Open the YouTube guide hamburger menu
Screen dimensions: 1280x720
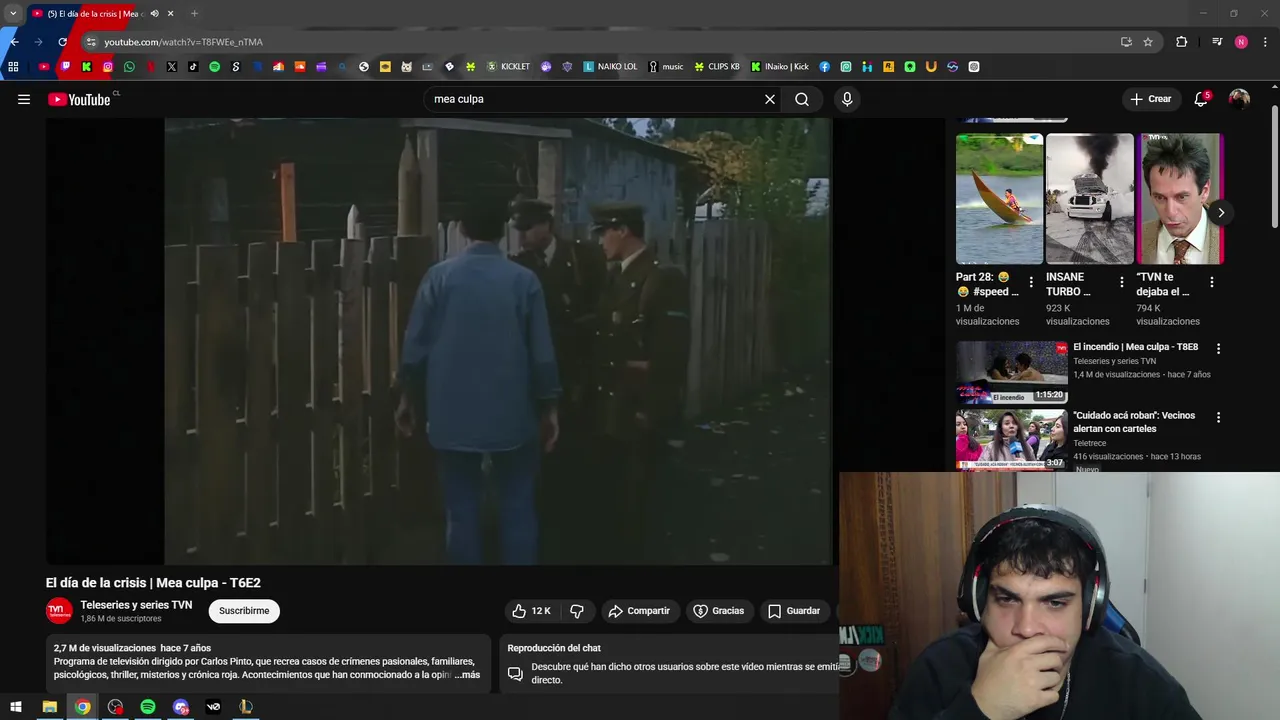[x=24, y=99]
